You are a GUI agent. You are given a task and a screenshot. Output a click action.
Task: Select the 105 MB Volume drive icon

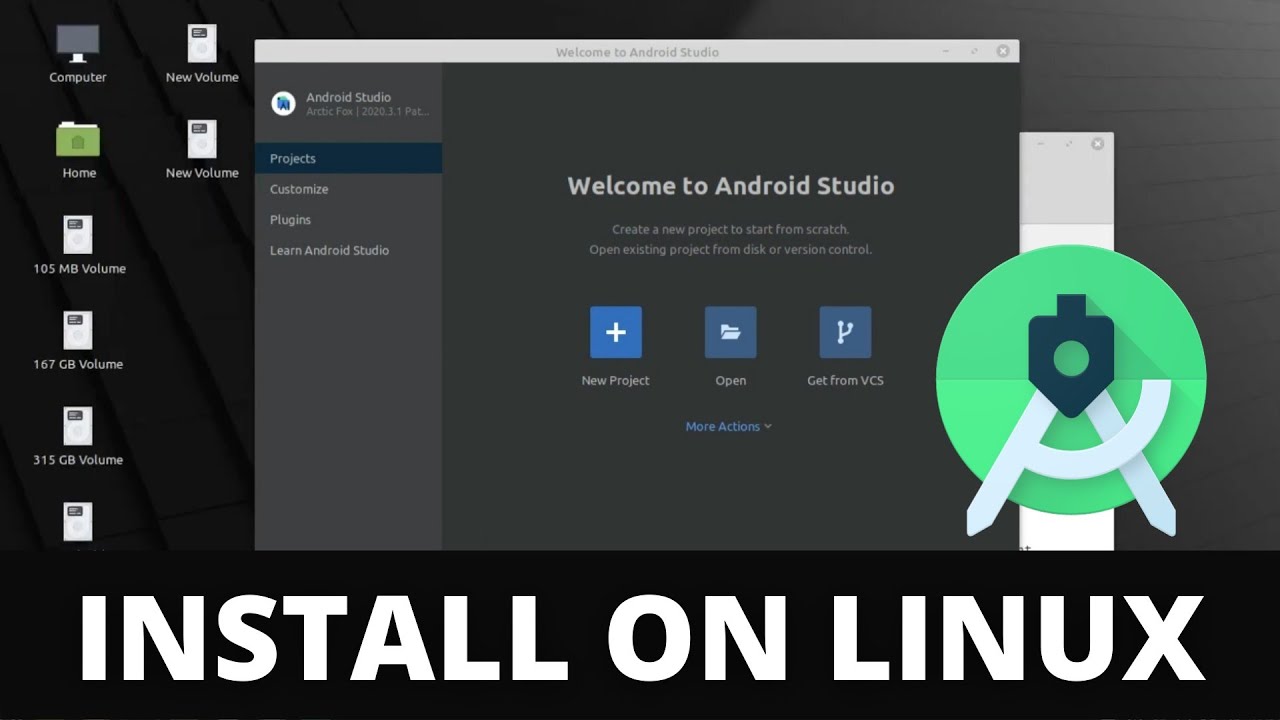point(78,235)
